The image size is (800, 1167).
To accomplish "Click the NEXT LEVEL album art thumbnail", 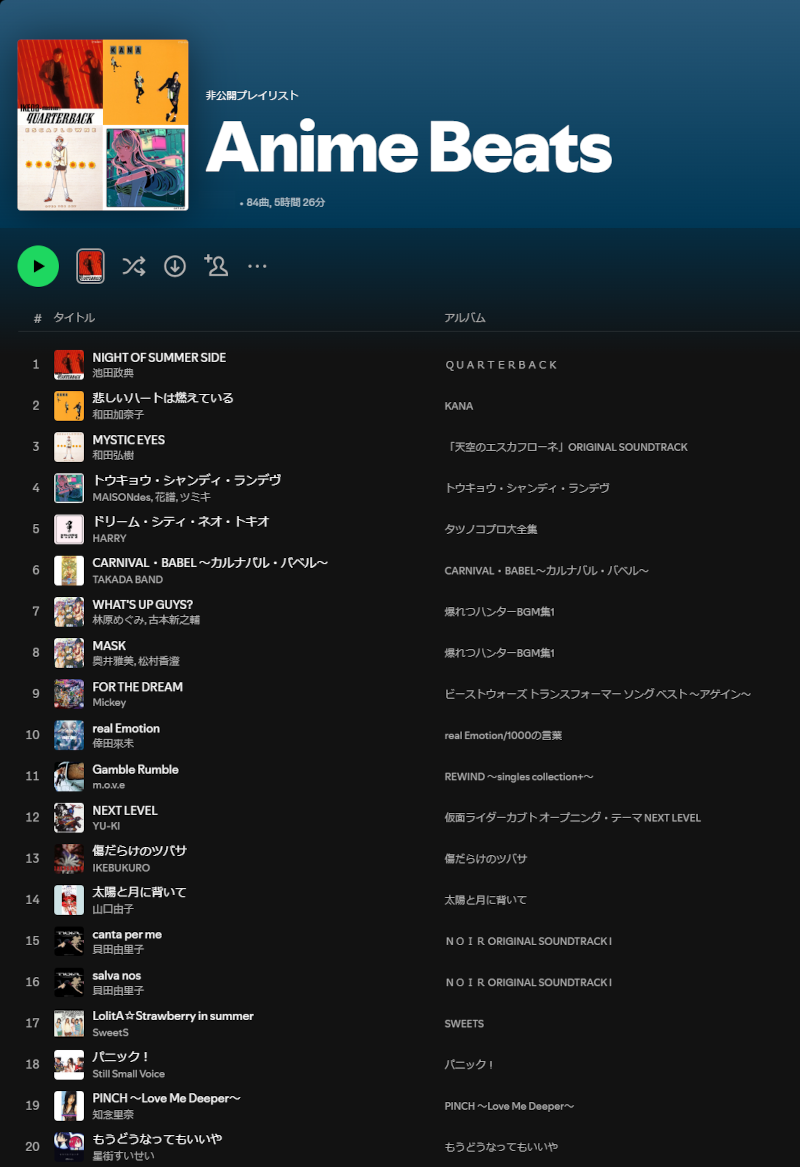I will pos(68,818).
